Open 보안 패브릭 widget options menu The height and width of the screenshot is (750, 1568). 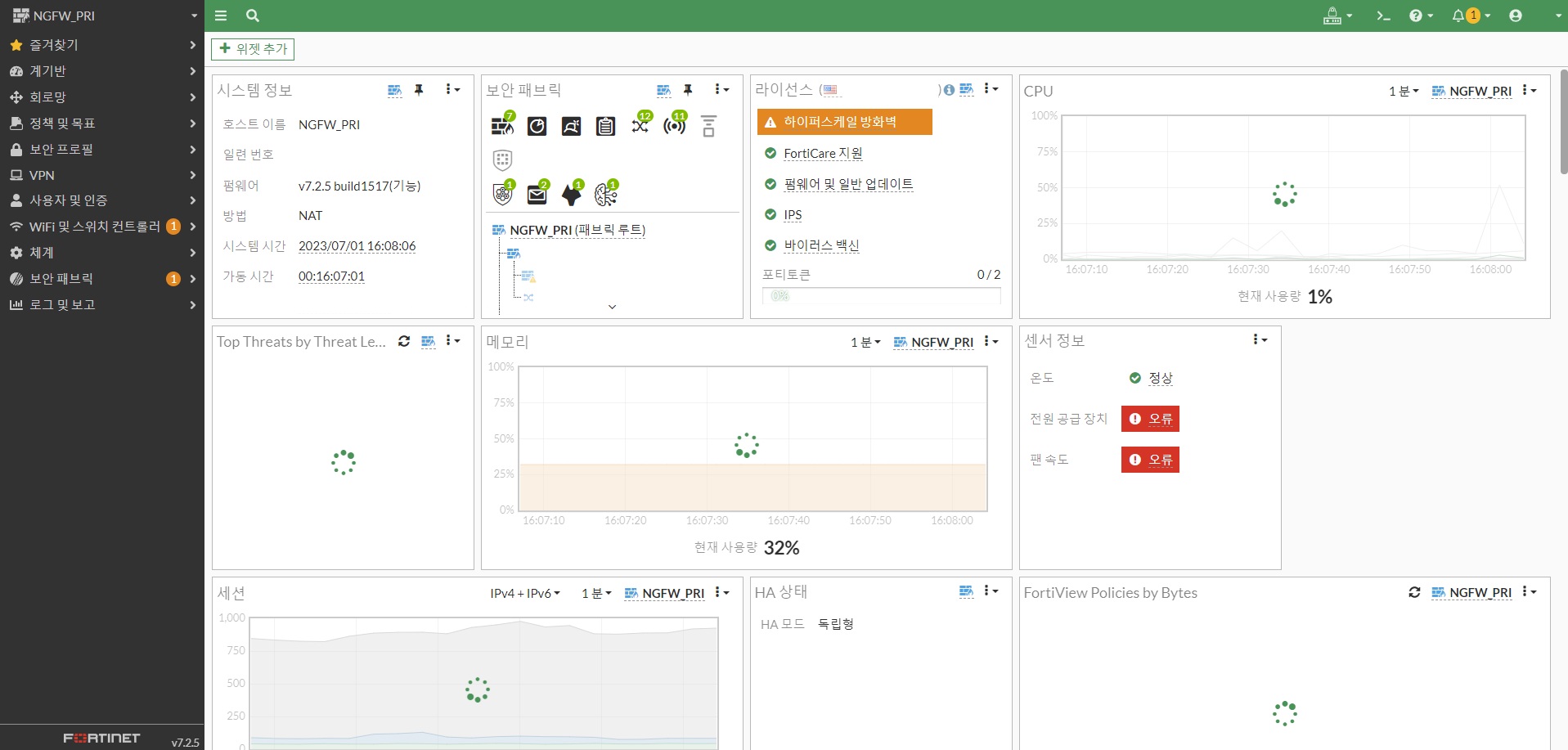pyautogui.click(x=721, y=89)
